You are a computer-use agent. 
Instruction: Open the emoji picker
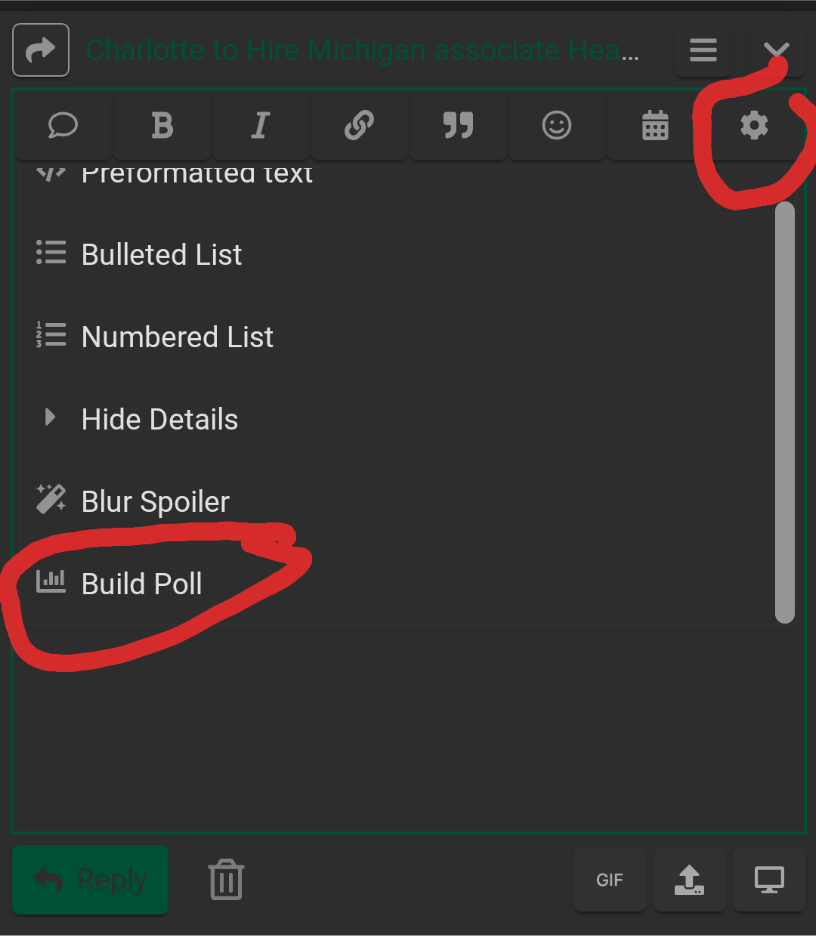(556, 126)
